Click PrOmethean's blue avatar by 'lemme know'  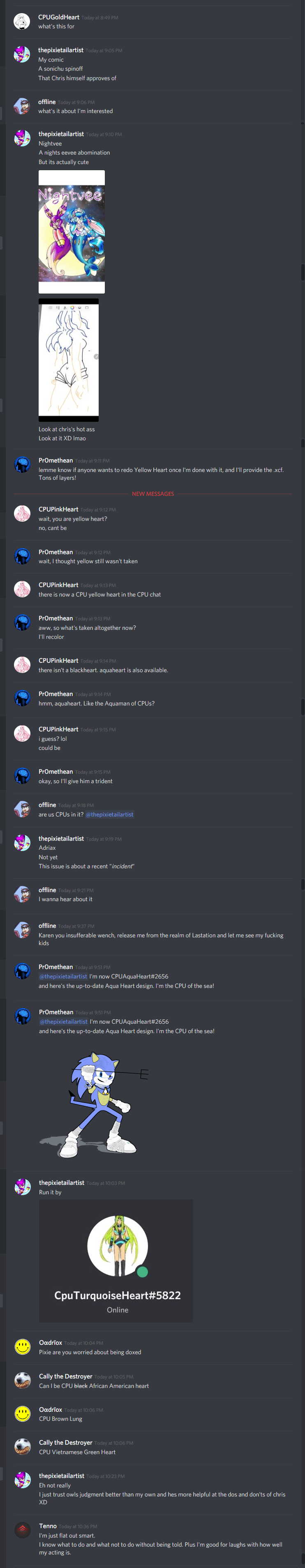(22, 465)
